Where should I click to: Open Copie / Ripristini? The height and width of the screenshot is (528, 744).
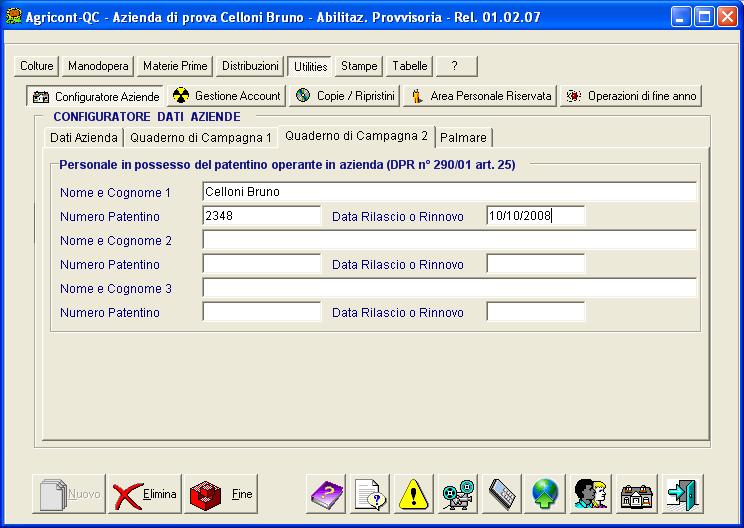(345, 96)
